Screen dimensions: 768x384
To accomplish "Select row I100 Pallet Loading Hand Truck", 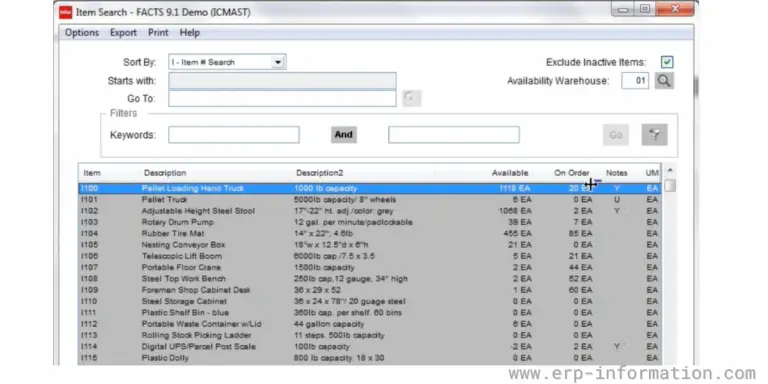I will tap(370, 189).
